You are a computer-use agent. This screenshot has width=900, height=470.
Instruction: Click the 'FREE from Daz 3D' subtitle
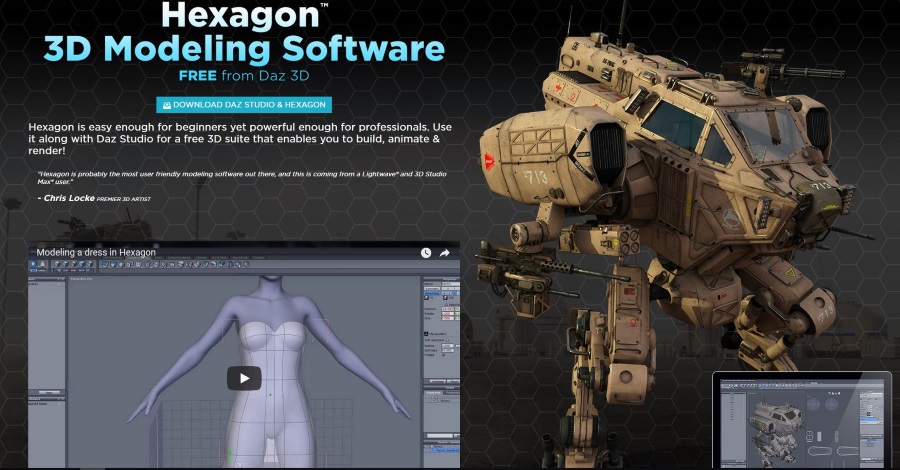(x=244, y=76)
